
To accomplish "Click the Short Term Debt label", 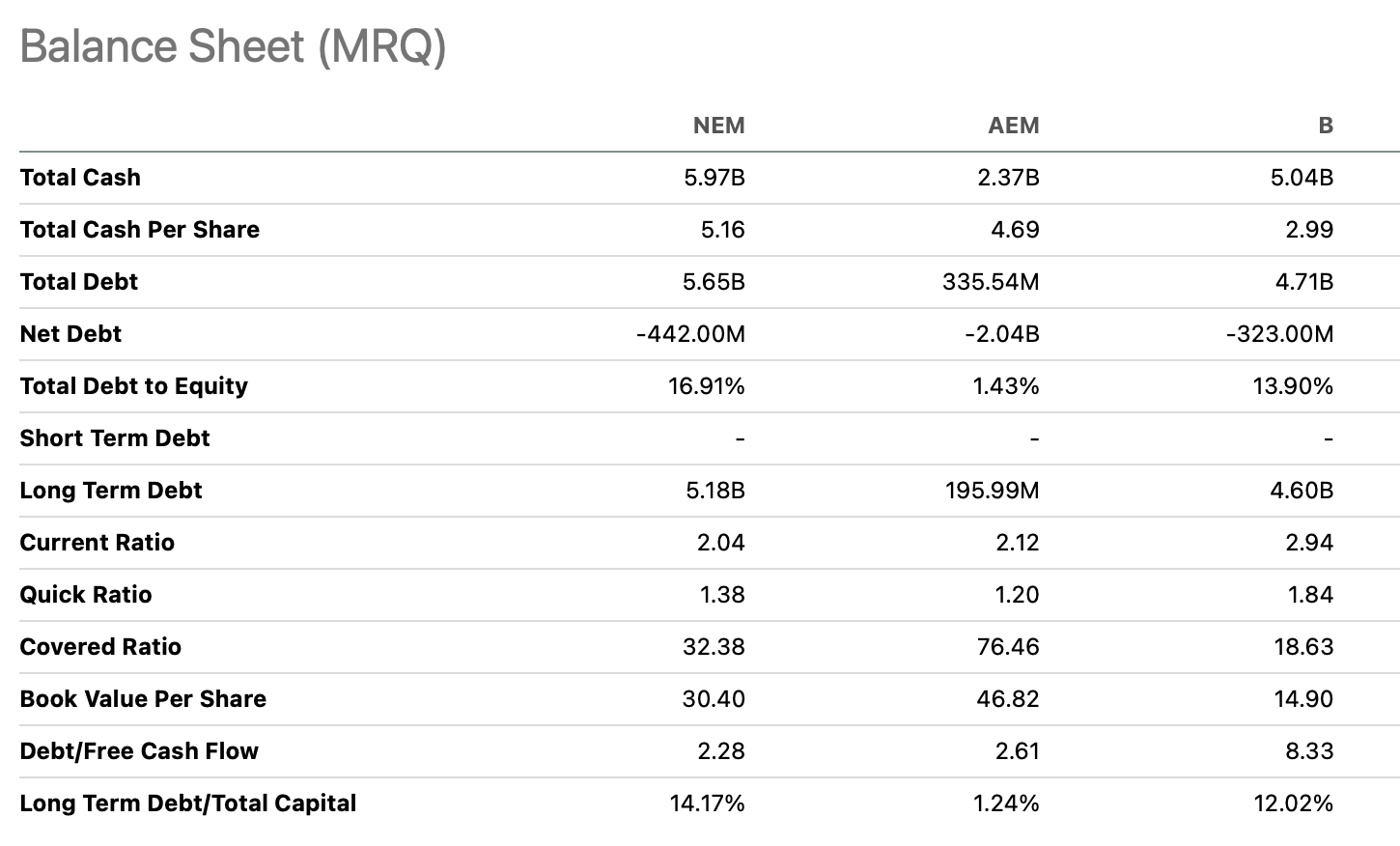I will pyautogui.click(x=115, y=438).
